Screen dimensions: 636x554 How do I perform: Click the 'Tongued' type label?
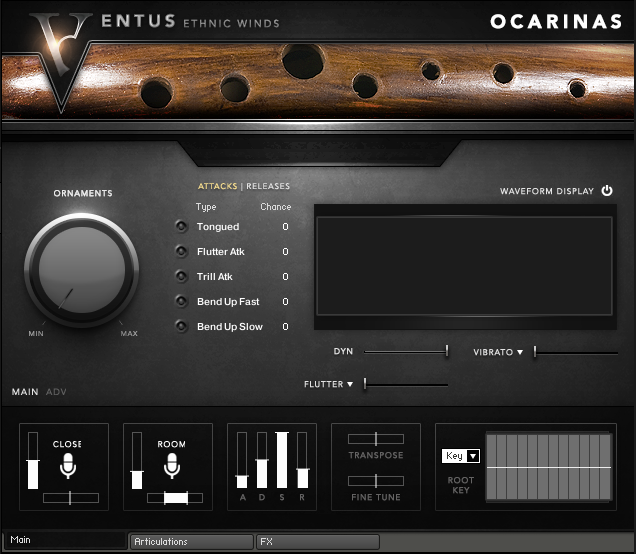218,227
